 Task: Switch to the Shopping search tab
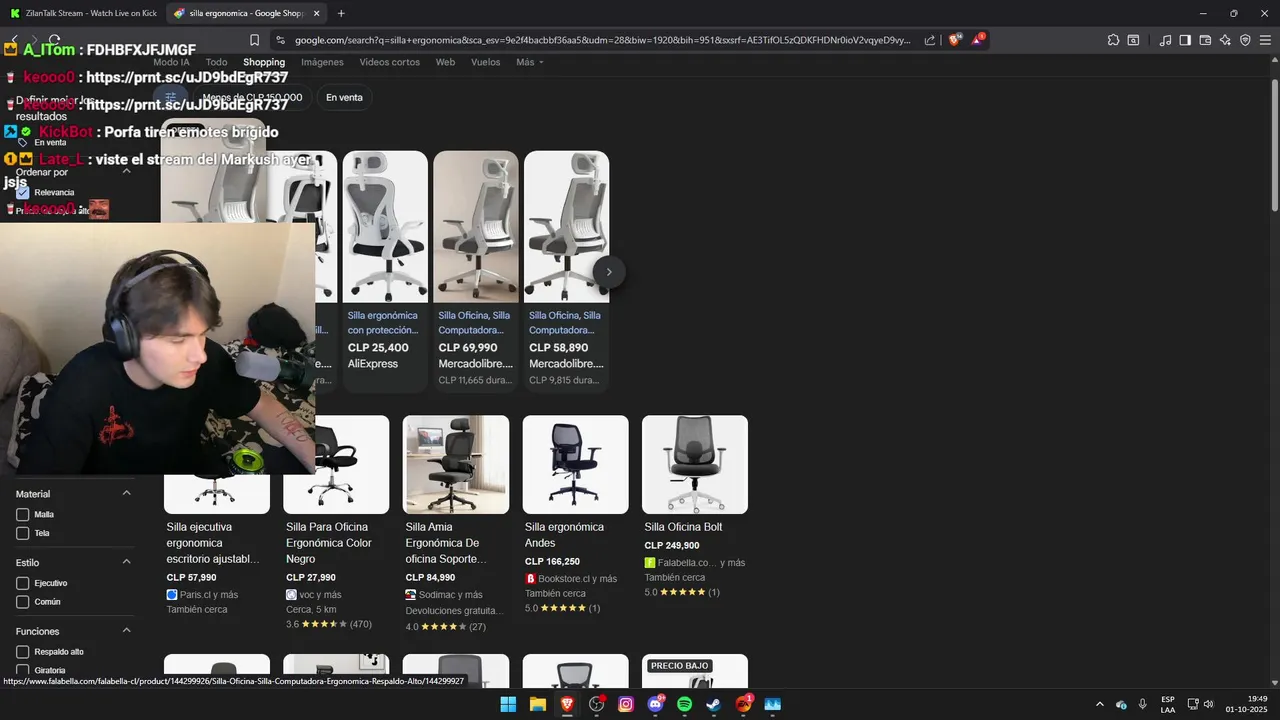coord(264,62)
